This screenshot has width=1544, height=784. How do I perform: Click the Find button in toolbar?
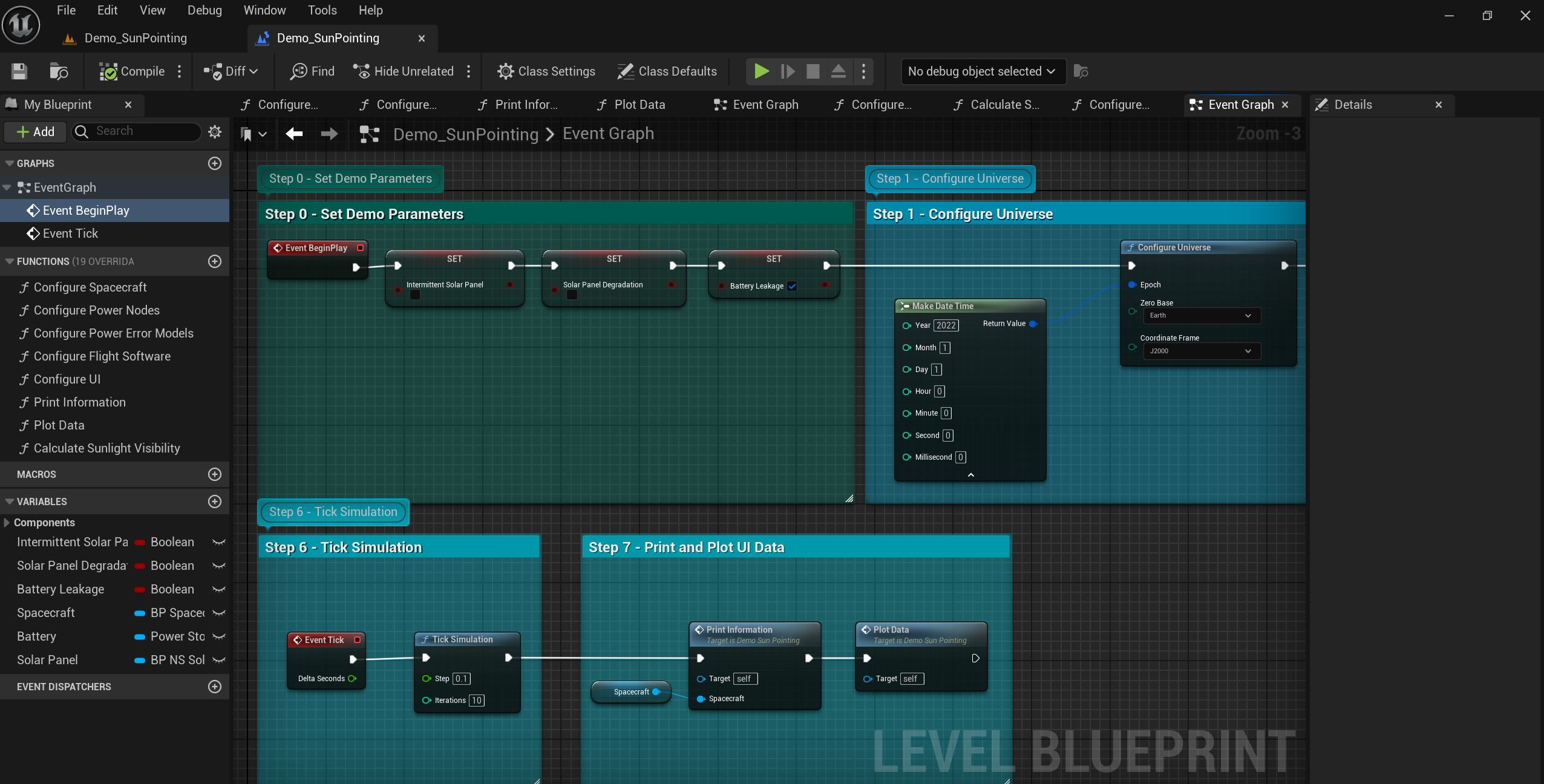click(312, 71)
